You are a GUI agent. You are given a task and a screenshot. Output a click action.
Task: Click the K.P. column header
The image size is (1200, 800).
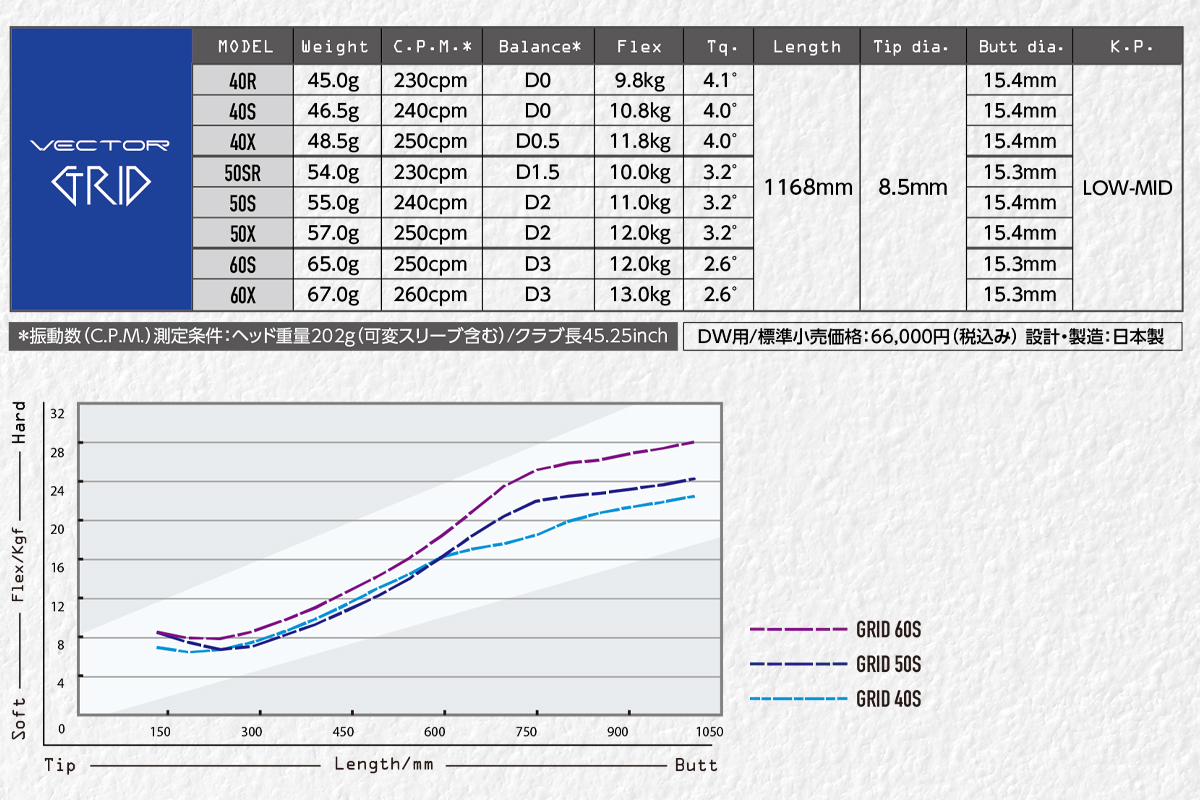tap(1131, 47)
